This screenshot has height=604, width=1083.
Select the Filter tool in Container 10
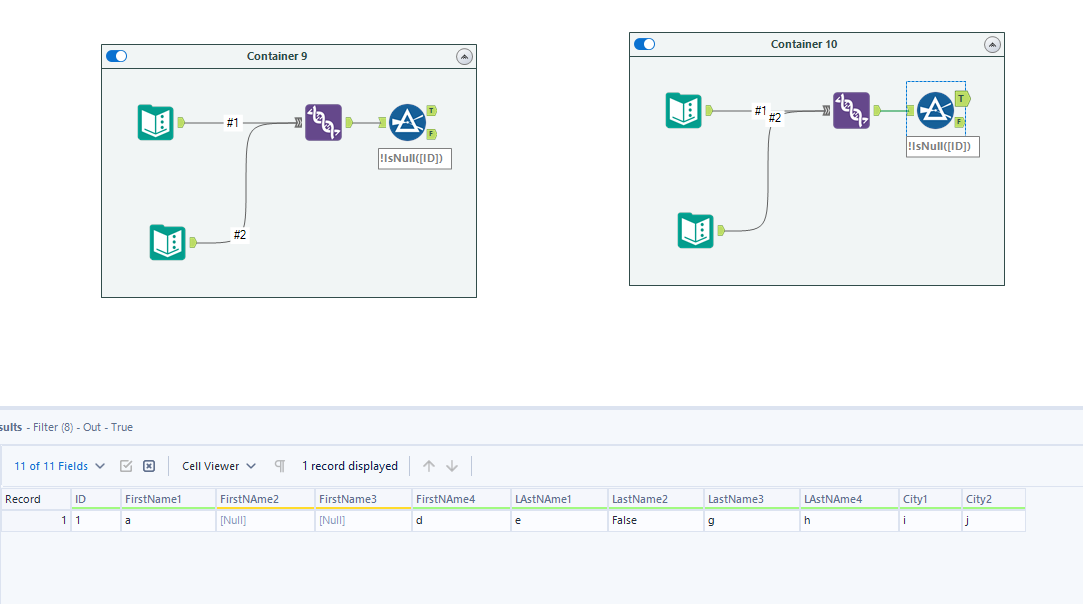tap(935, 110)
